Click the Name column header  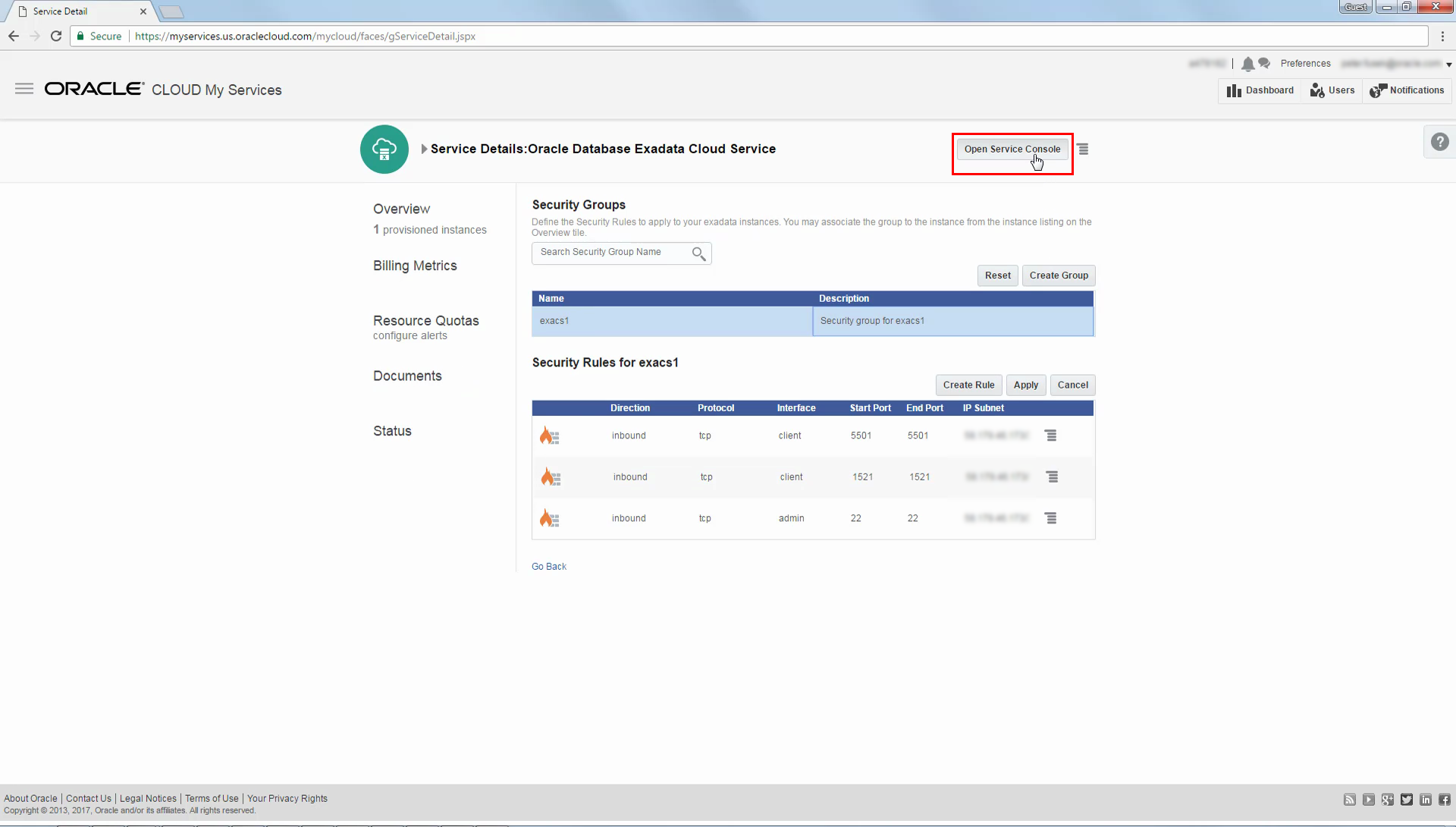(x=551, y=299)
